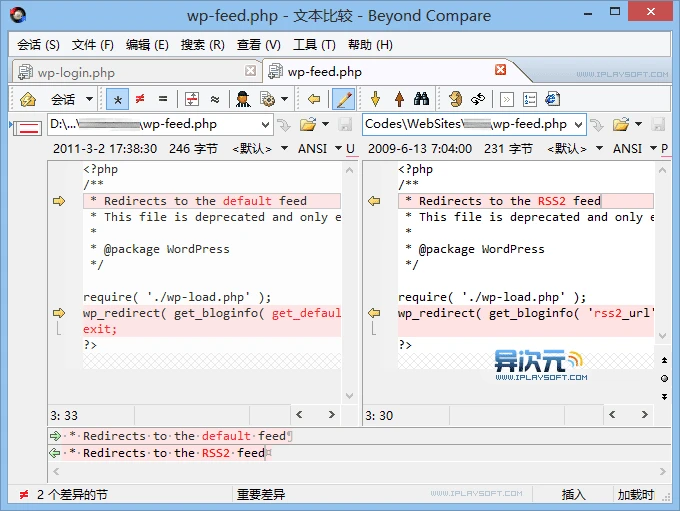Image resolution: width=680 pixels, height=511 pixels.
Task: Click the next section (») toolbar icon
Action: coord(507,99)
